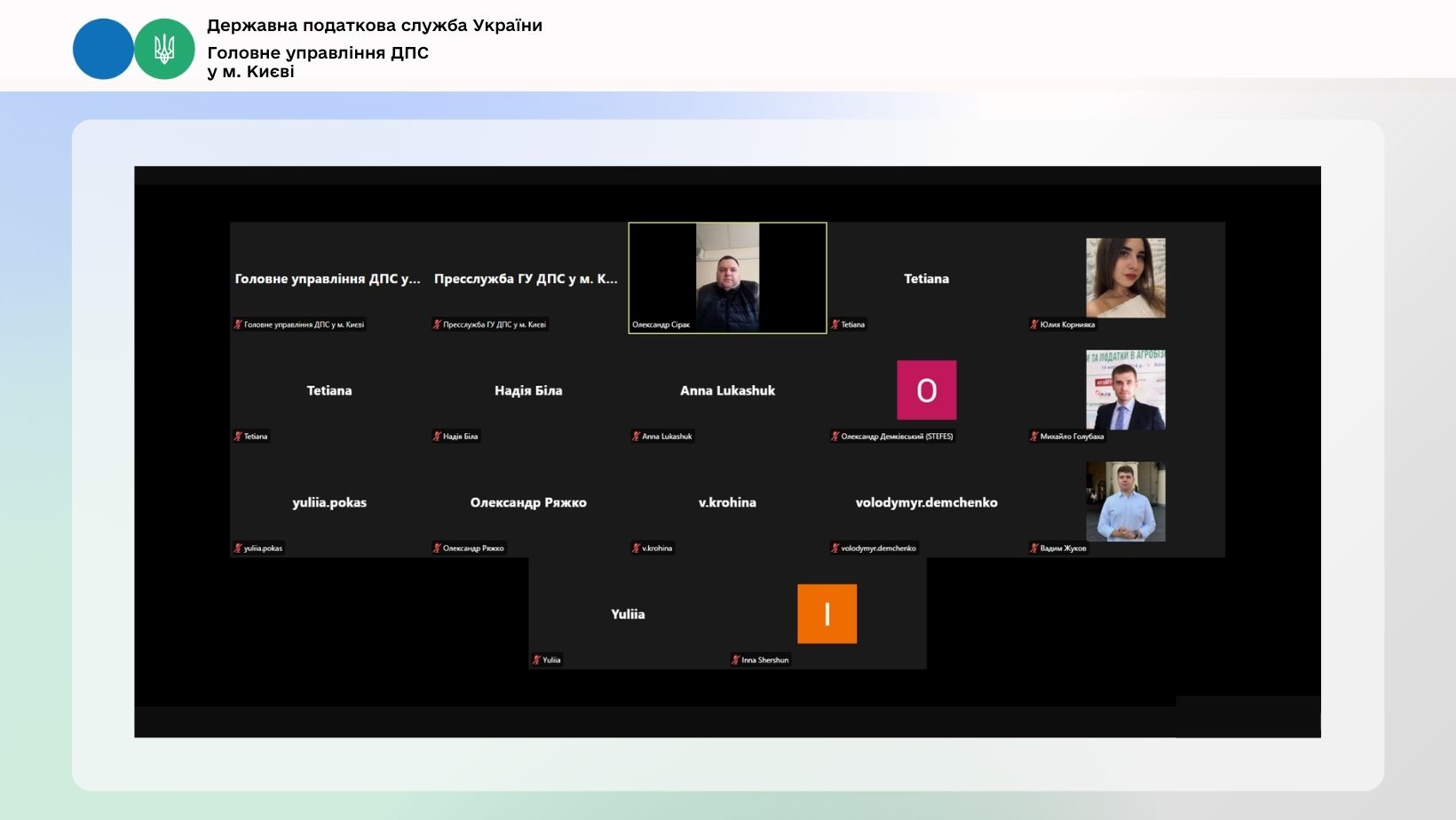
Task: Click muted mic icon beside Юлия Корнияка label
Action: (x=1034, y=325)
